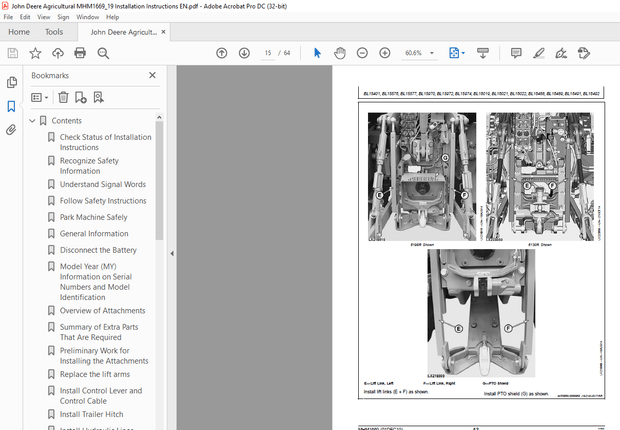Select the highlight pen tool
This screenshot has width=620, height=430.
tap(539, 53)
